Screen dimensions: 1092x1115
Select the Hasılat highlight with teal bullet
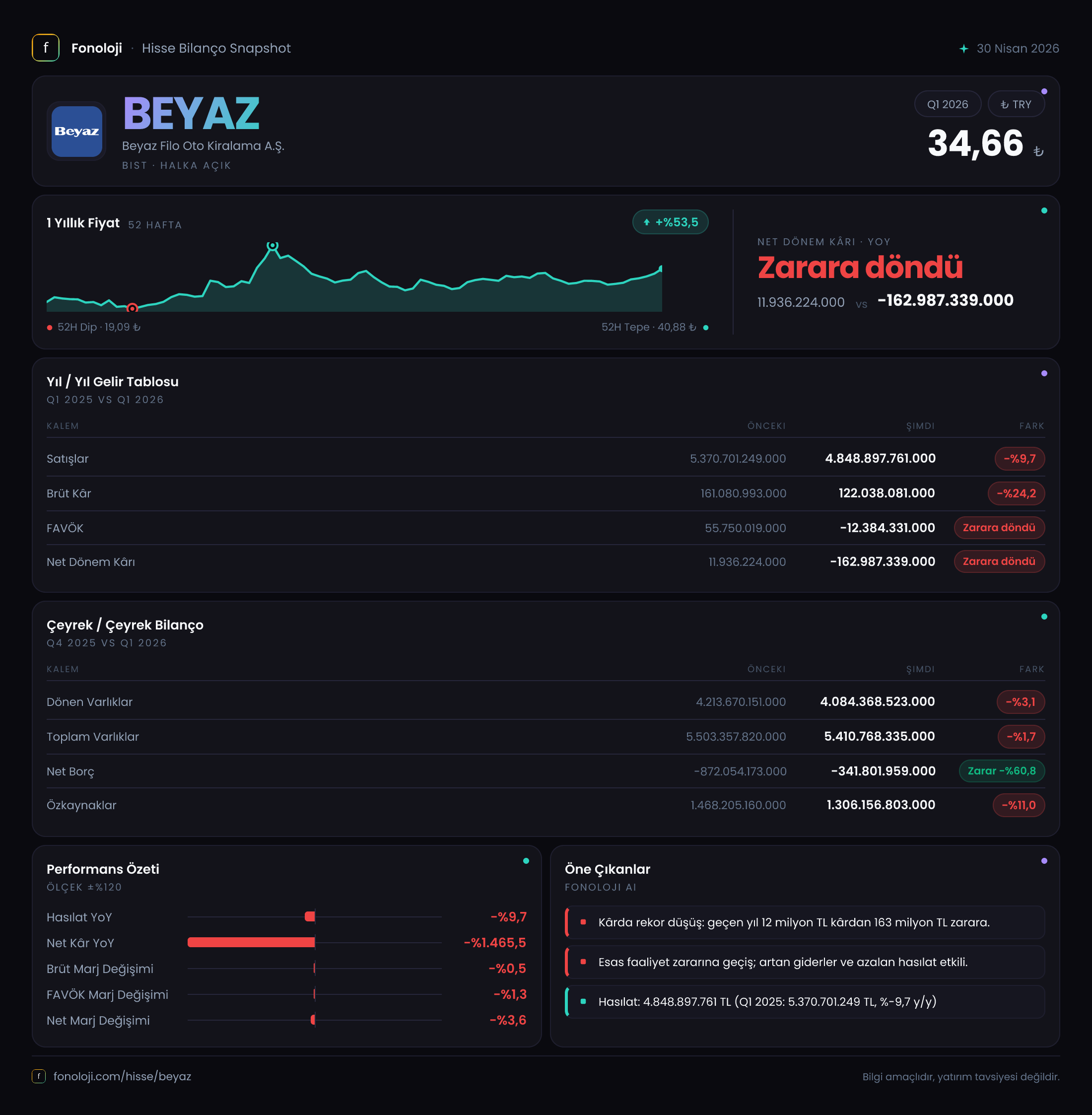(805, 1001)
